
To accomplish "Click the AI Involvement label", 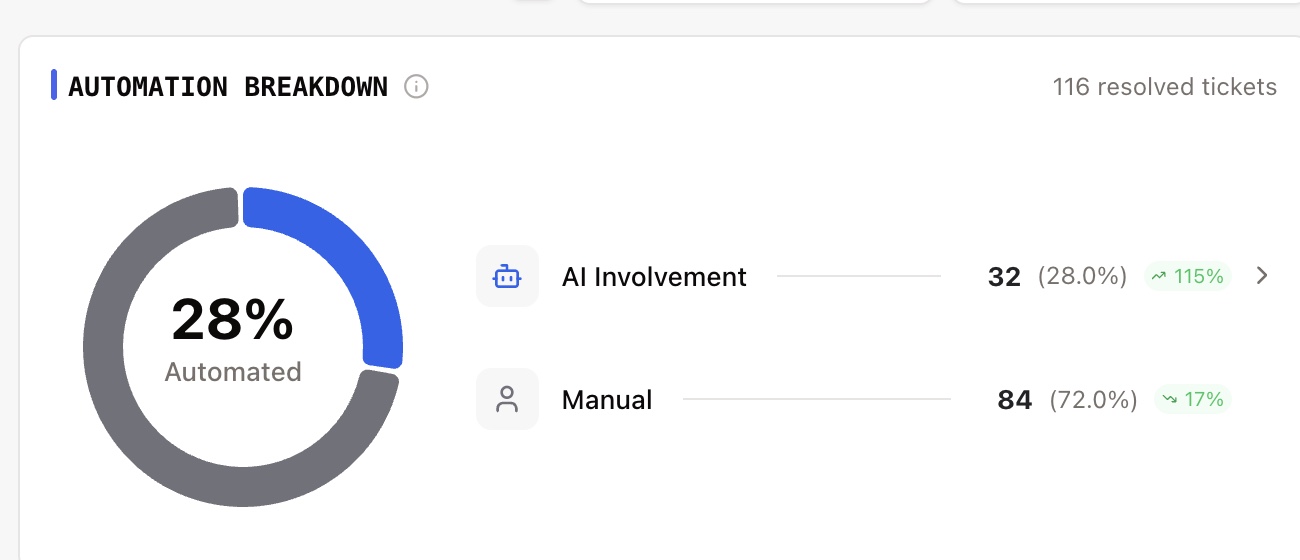I will pos(654,277).
